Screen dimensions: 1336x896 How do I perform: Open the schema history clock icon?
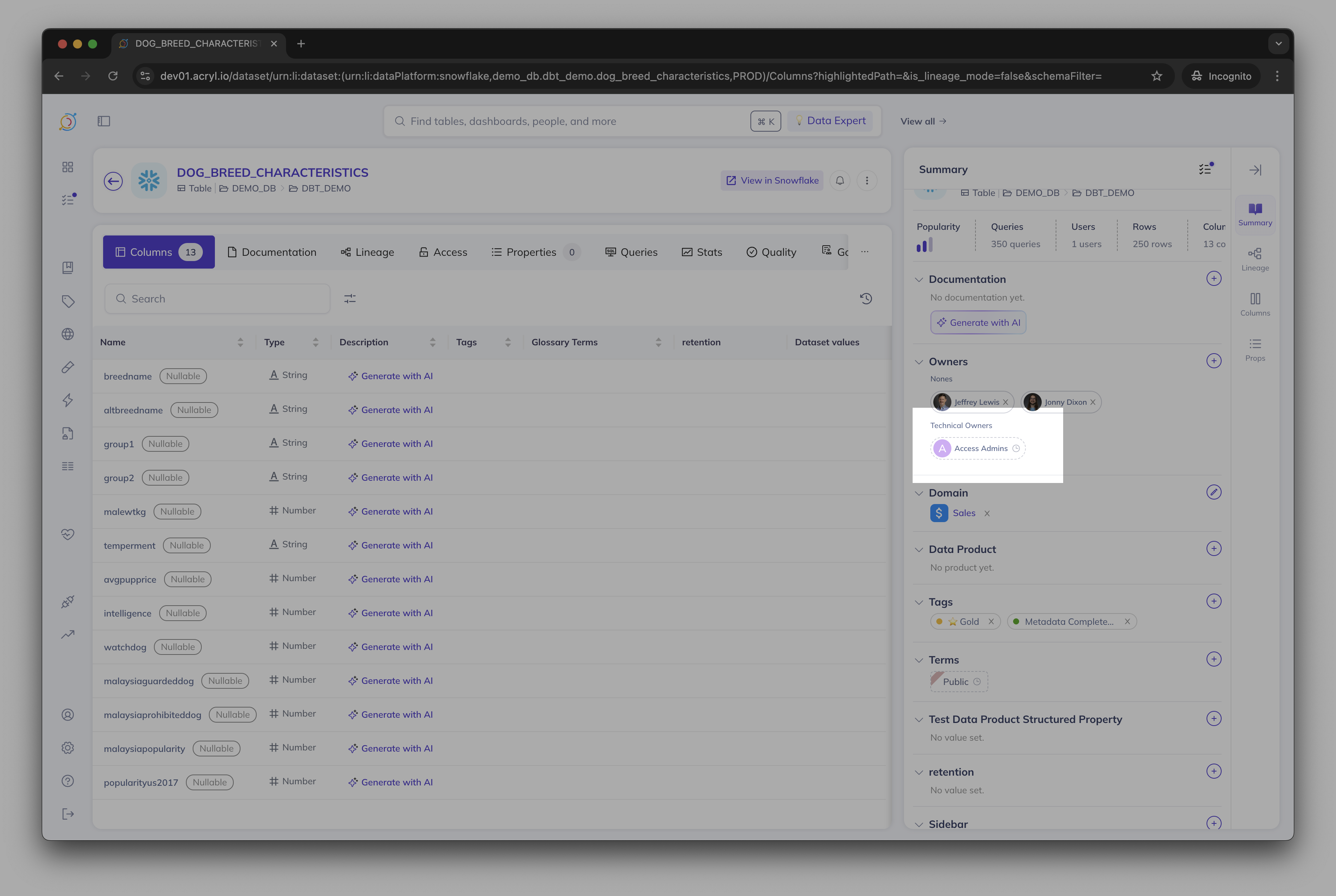(866, 299)
